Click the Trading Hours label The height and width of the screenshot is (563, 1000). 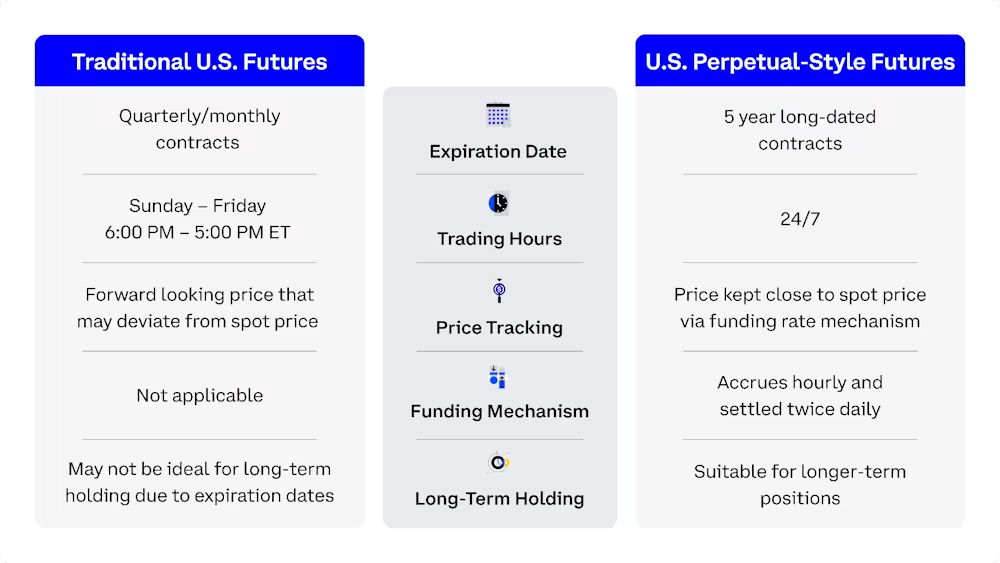(499, 239)
